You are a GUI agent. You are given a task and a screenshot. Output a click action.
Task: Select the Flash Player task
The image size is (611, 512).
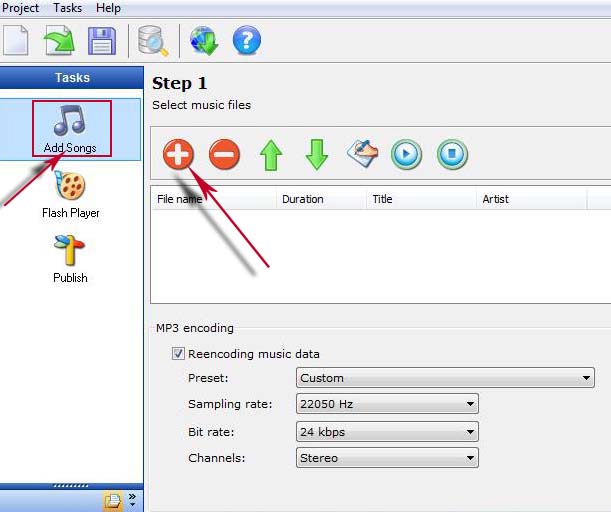[x=70, y=194]
